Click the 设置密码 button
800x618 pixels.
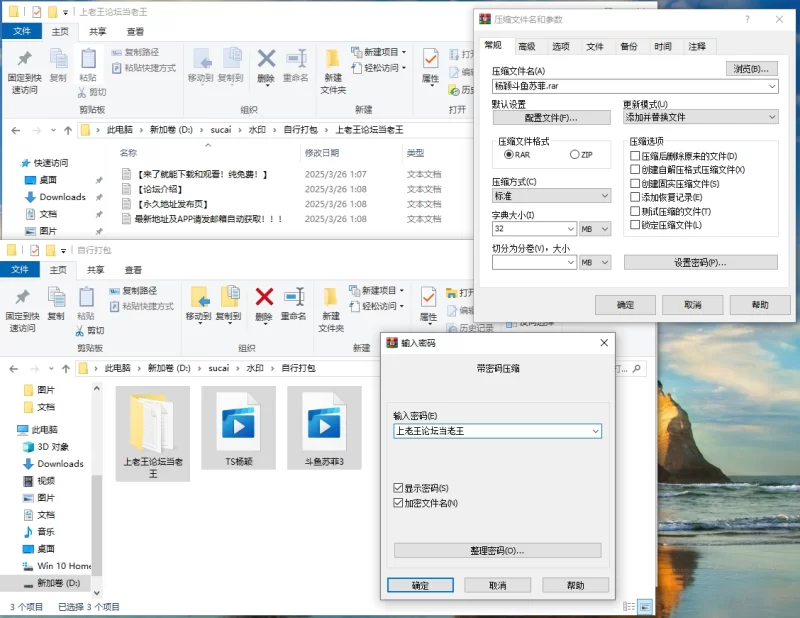(700, 262)
